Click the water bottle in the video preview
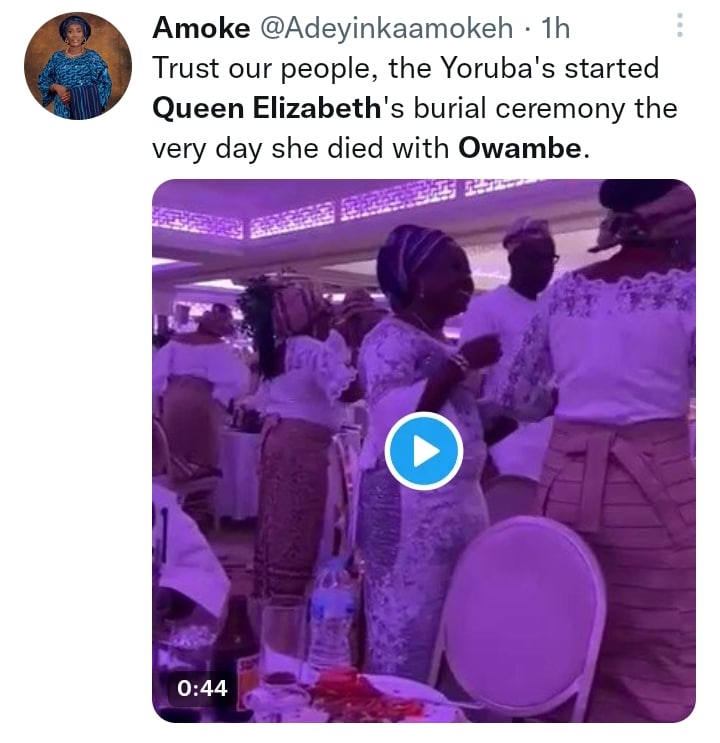Image resolution: width=720 pixels, height=743 pixels. pos(330,615)
